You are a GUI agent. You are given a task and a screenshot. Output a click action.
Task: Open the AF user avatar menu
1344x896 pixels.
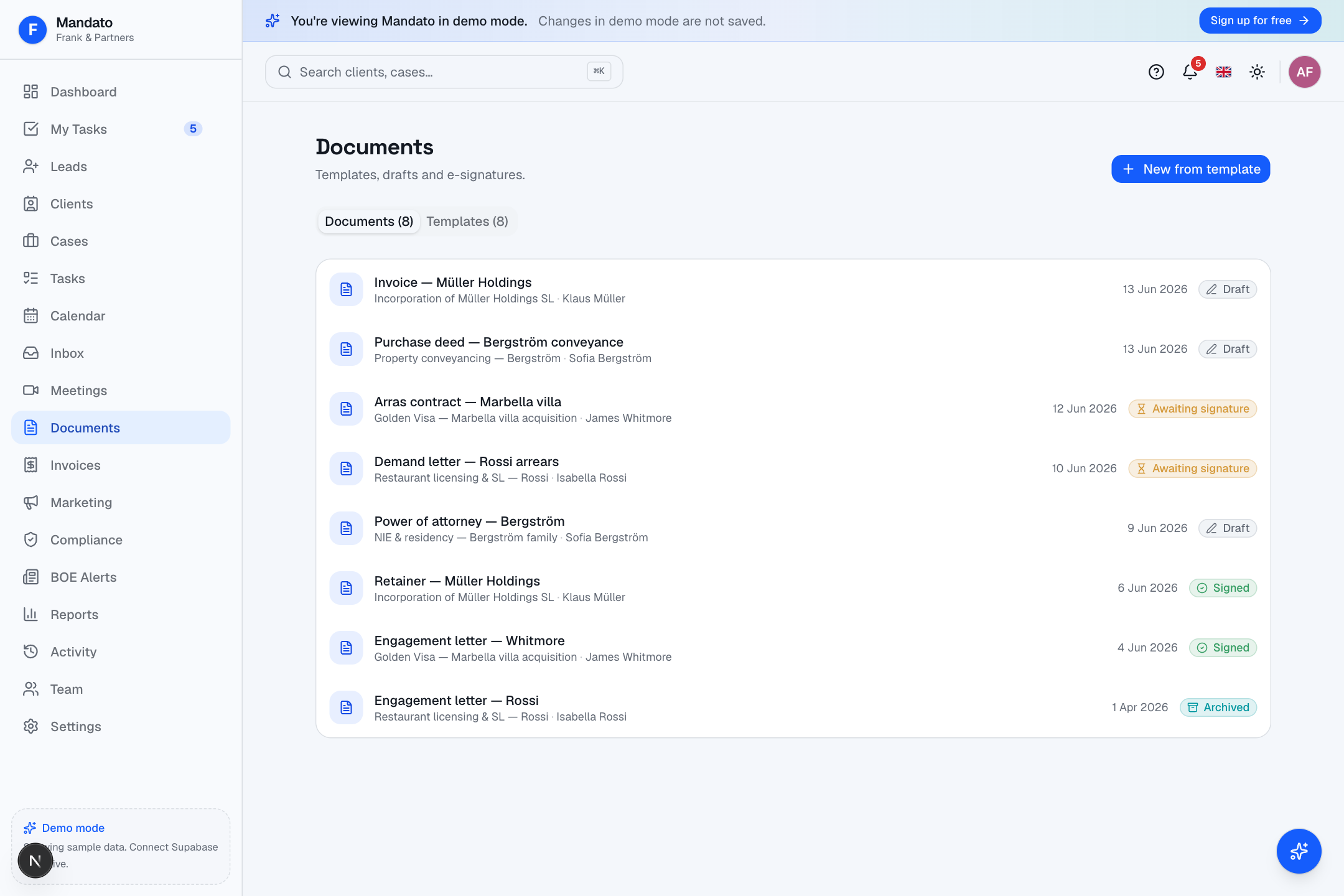coord(1305,72)
